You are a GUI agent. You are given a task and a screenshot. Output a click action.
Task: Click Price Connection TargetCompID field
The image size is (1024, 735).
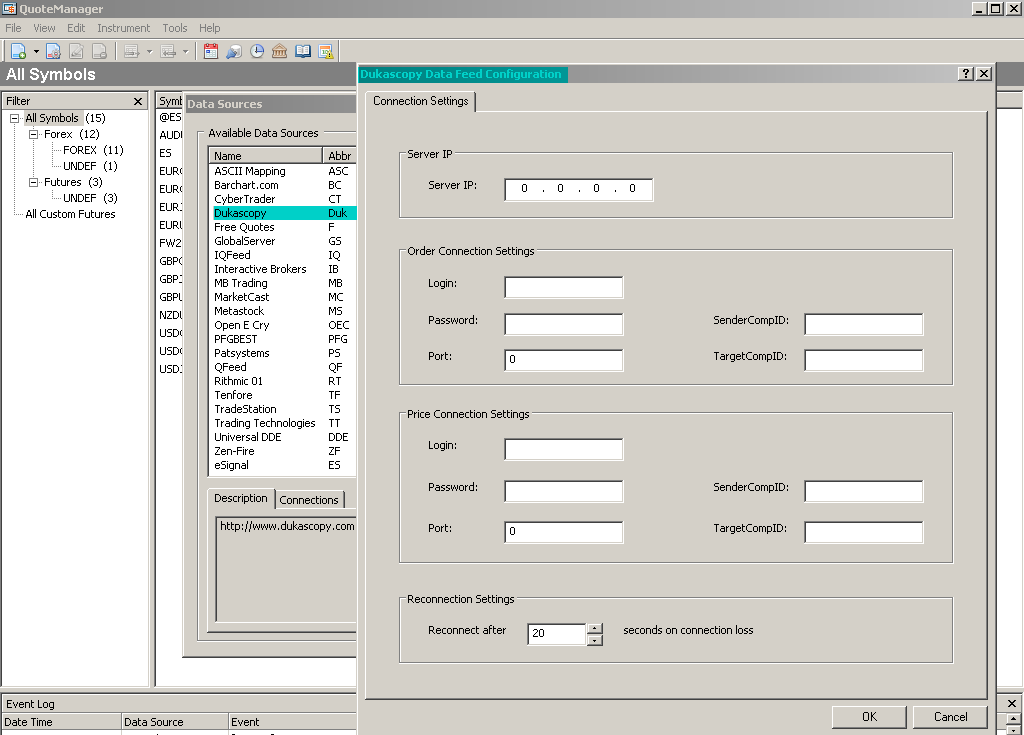(863, 532)
